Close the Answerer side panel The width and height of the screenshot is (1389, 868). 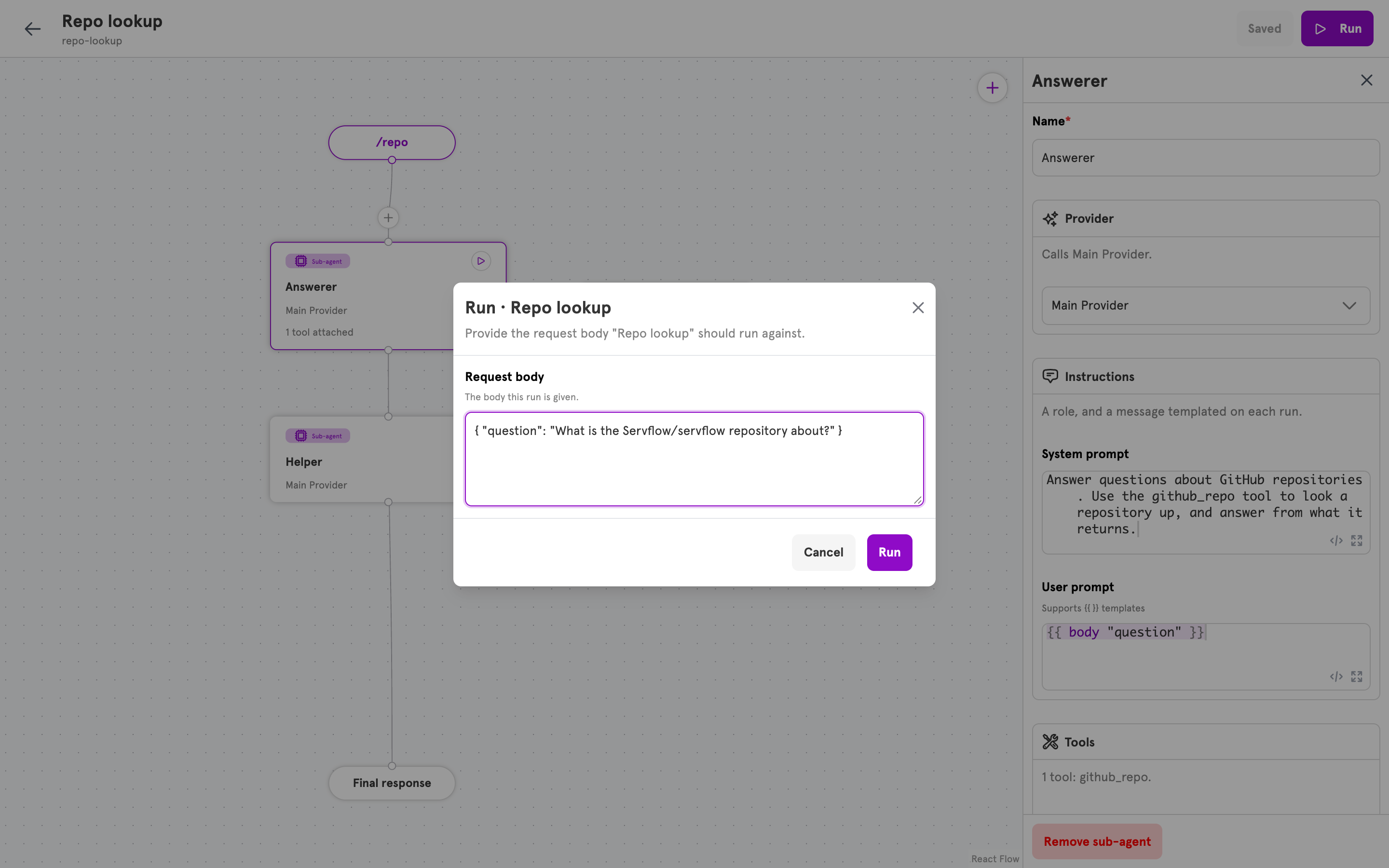(x=1367, y=81)
